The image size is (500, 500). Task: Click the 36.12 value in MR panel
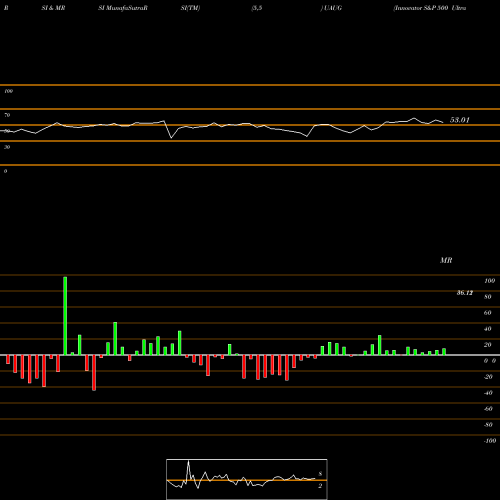click(465, 293)
